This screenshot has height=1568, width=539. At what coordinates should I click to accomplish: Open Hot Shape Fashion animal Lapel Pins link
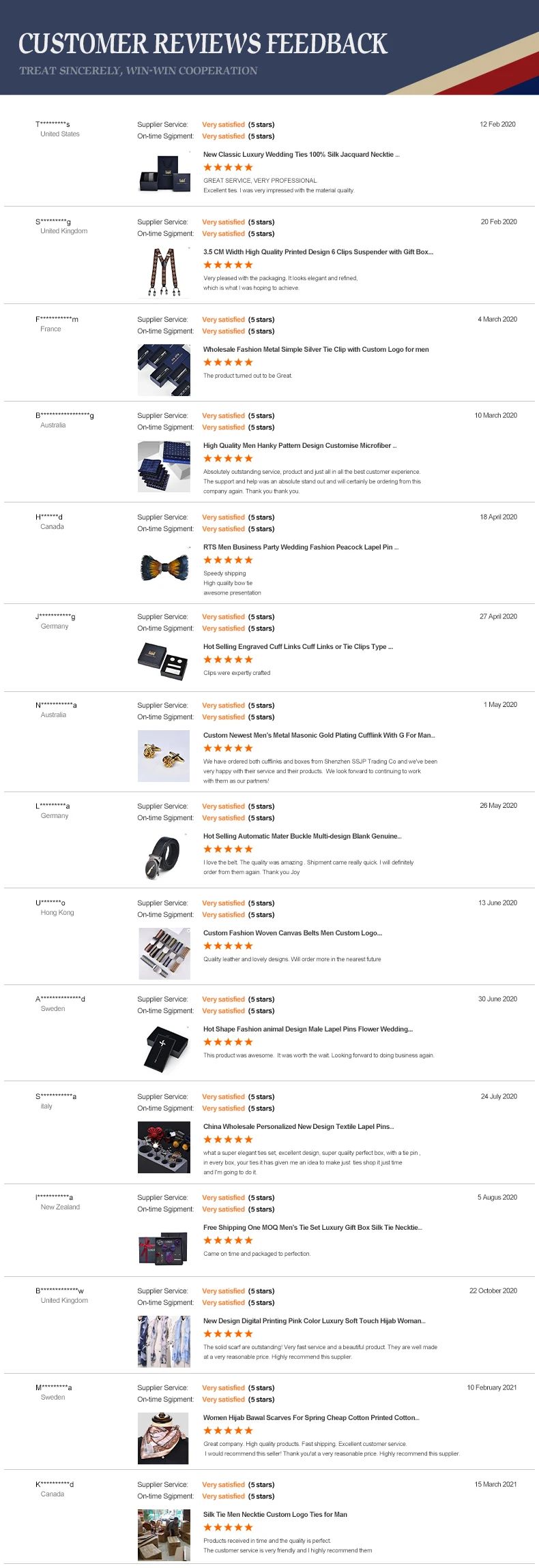(x=308, y=1029)
